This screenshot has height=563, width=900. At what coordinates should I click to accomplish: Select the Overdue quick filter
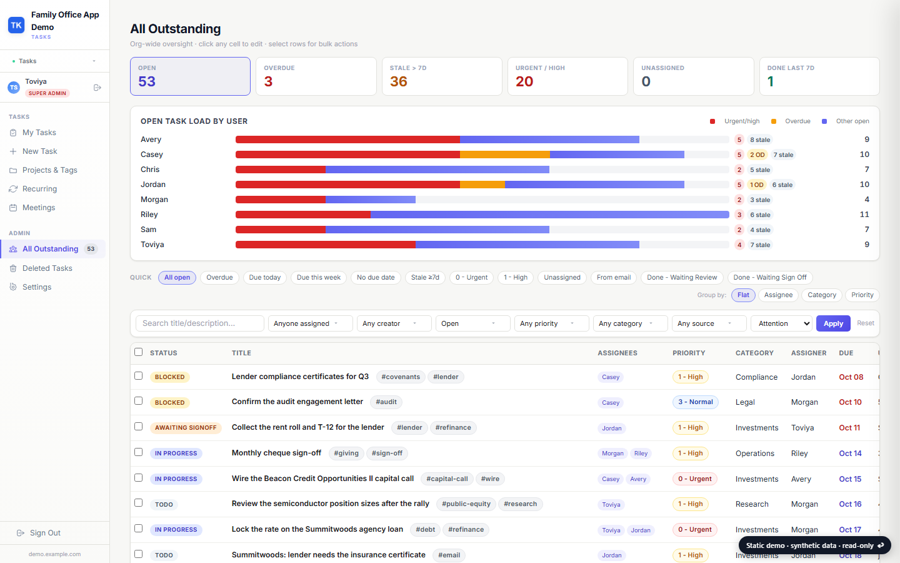pyautogui.click(x=219, y=278)
